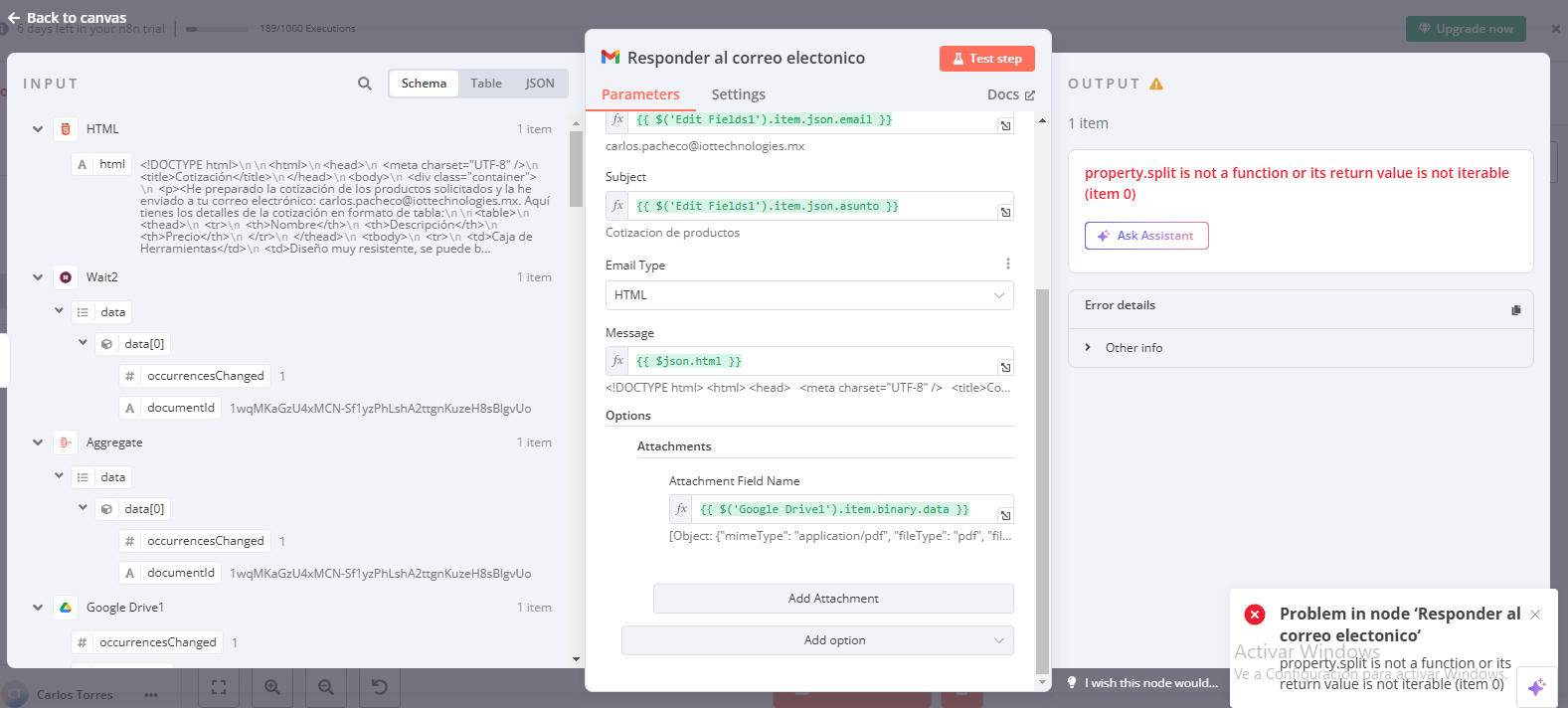
Task: Switch input view to Table
Action: click(486, 84)
